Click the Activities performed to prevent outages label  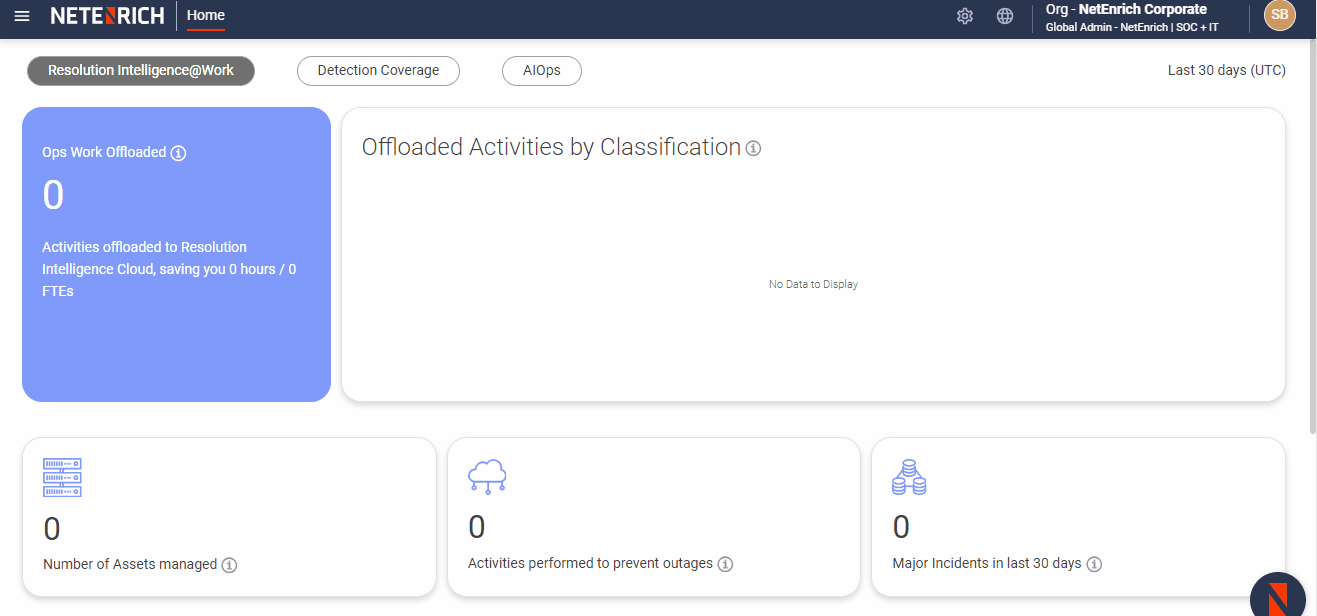(590, 564)
